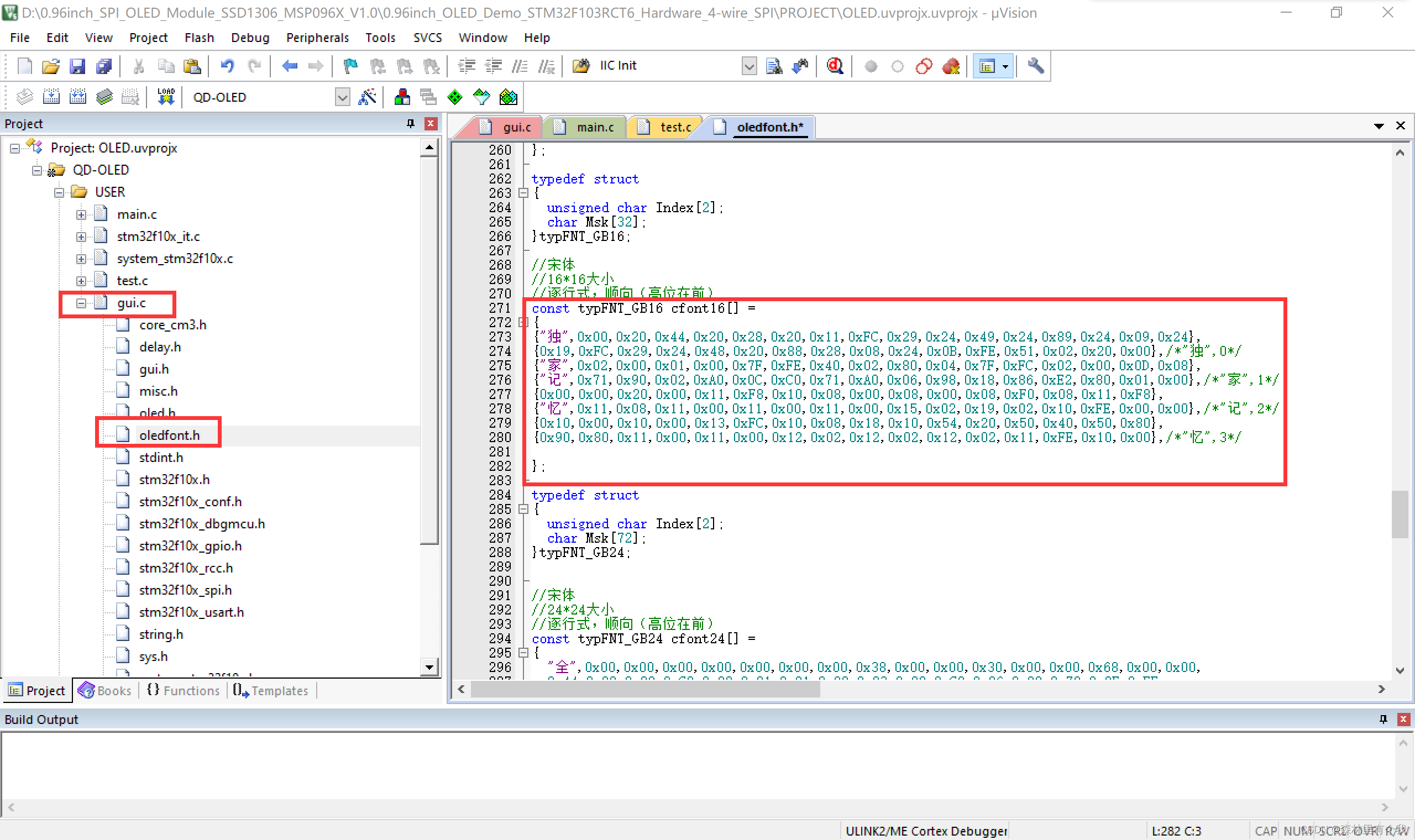1415x840 pixels.
Task: Click the Find in Files icon
Action: point(774,66)
